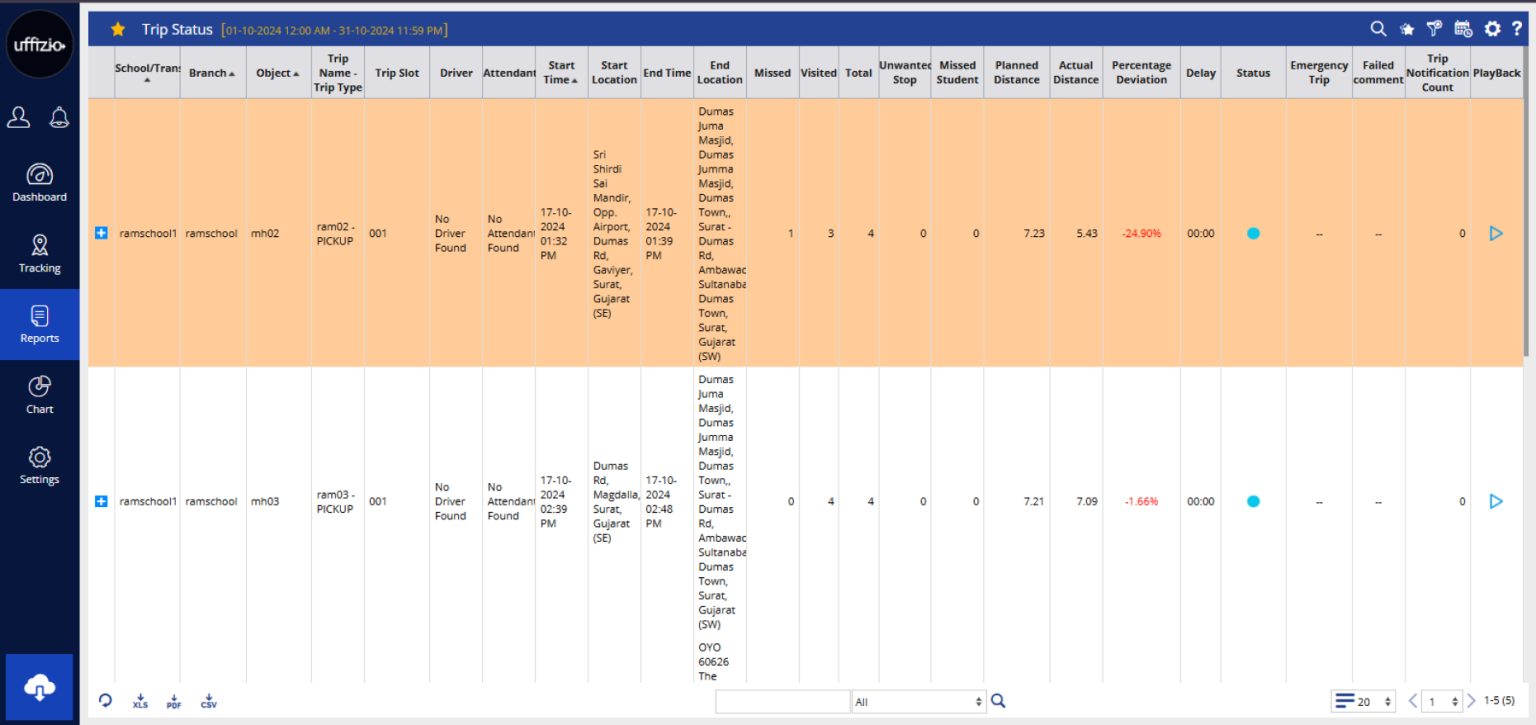Image resolution: width=1536 pixels, height=725 pixels.
Task: Go to Tracking in the sidebar
Action: [39, 253]
